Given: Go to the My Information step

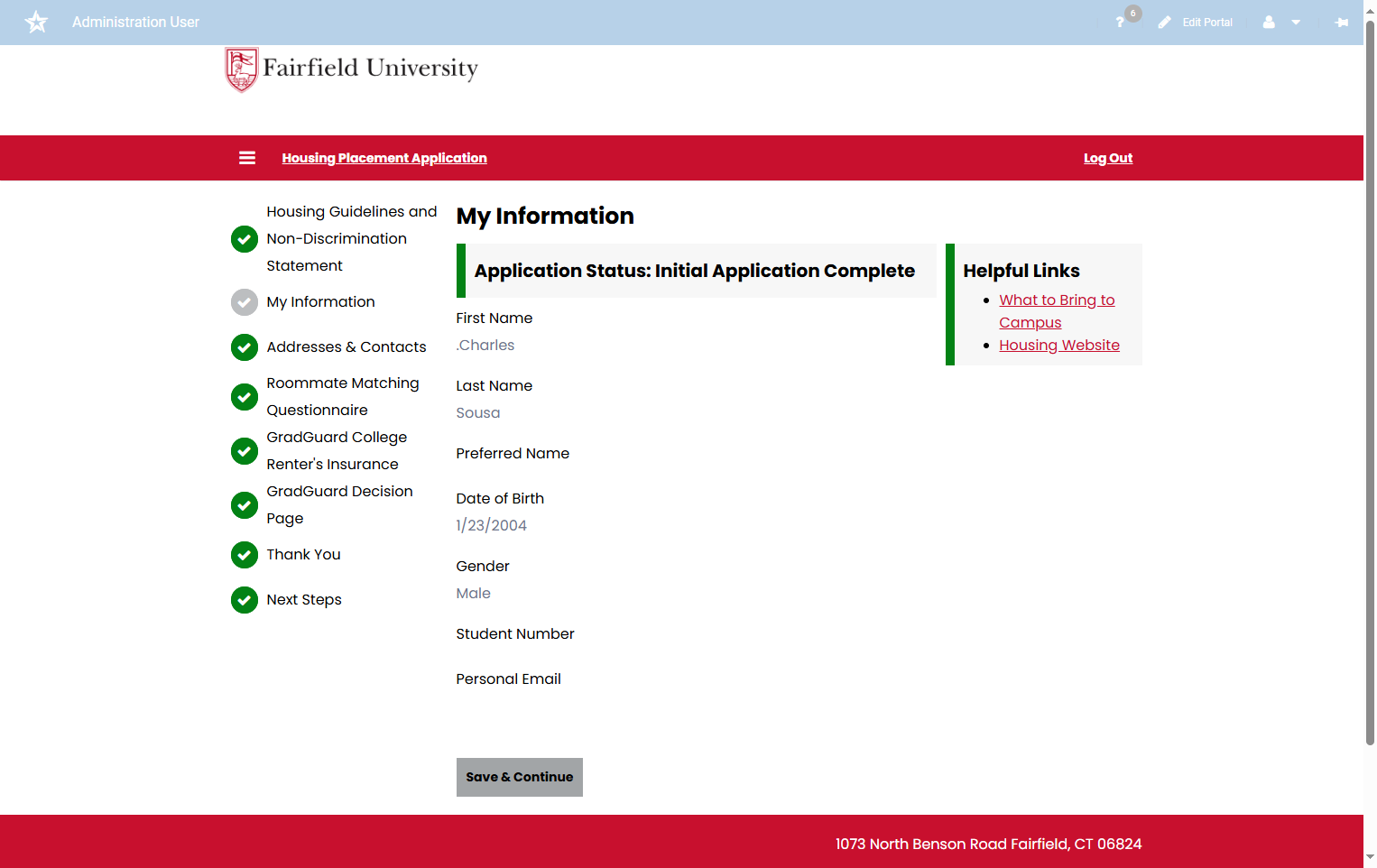Looking at the screenshot, I should tap(320, 302).
